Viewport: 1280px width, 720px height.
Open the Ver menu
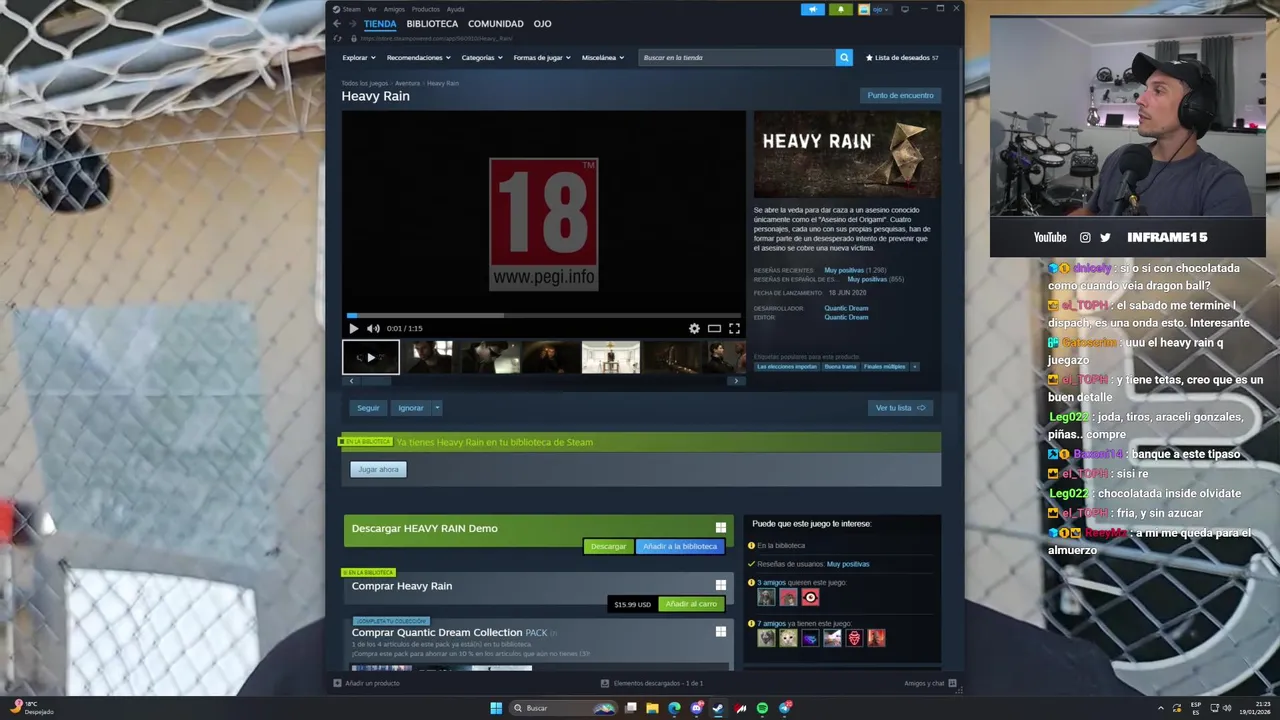pyautogui.click(x=372, y=9)
